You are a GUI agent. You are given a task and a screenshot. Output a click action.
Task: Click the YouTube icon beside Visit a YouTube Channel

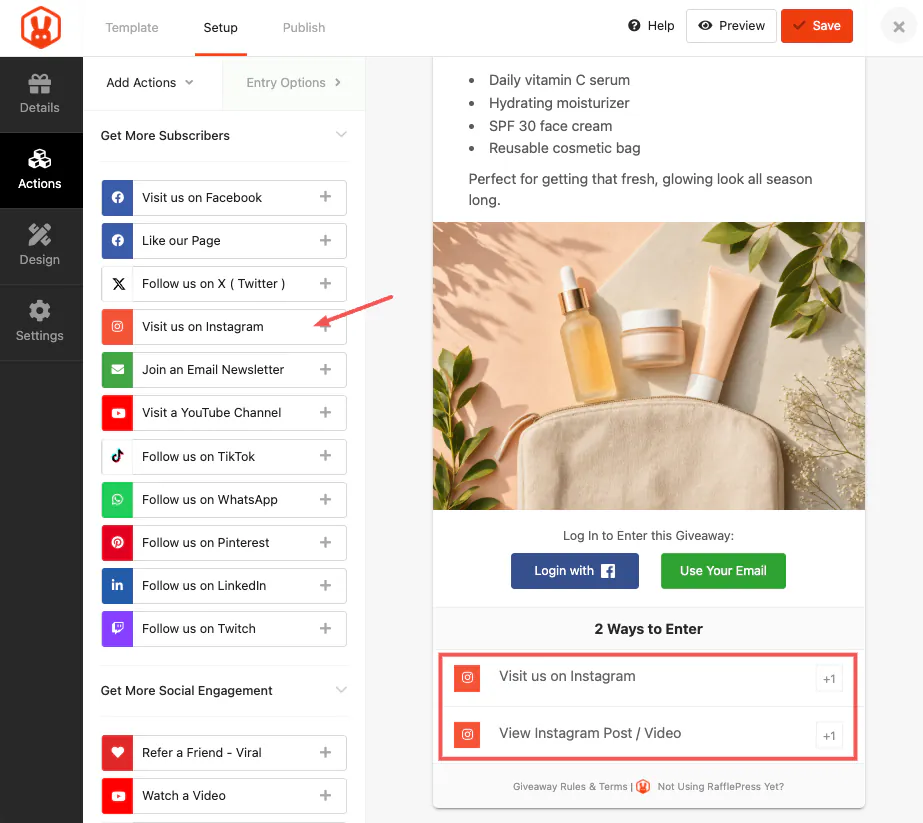[x=118, y=413]
